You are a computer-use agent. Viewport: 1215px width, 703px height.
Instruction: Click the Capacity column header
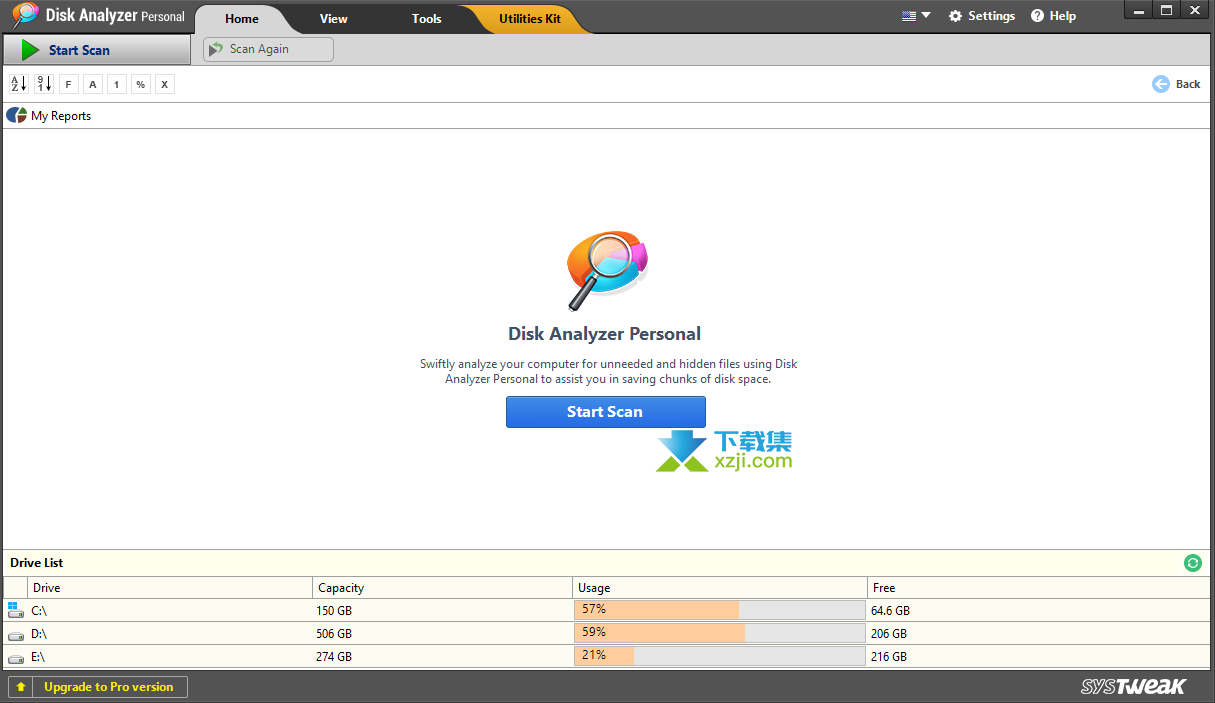click(x=442, y=588)
